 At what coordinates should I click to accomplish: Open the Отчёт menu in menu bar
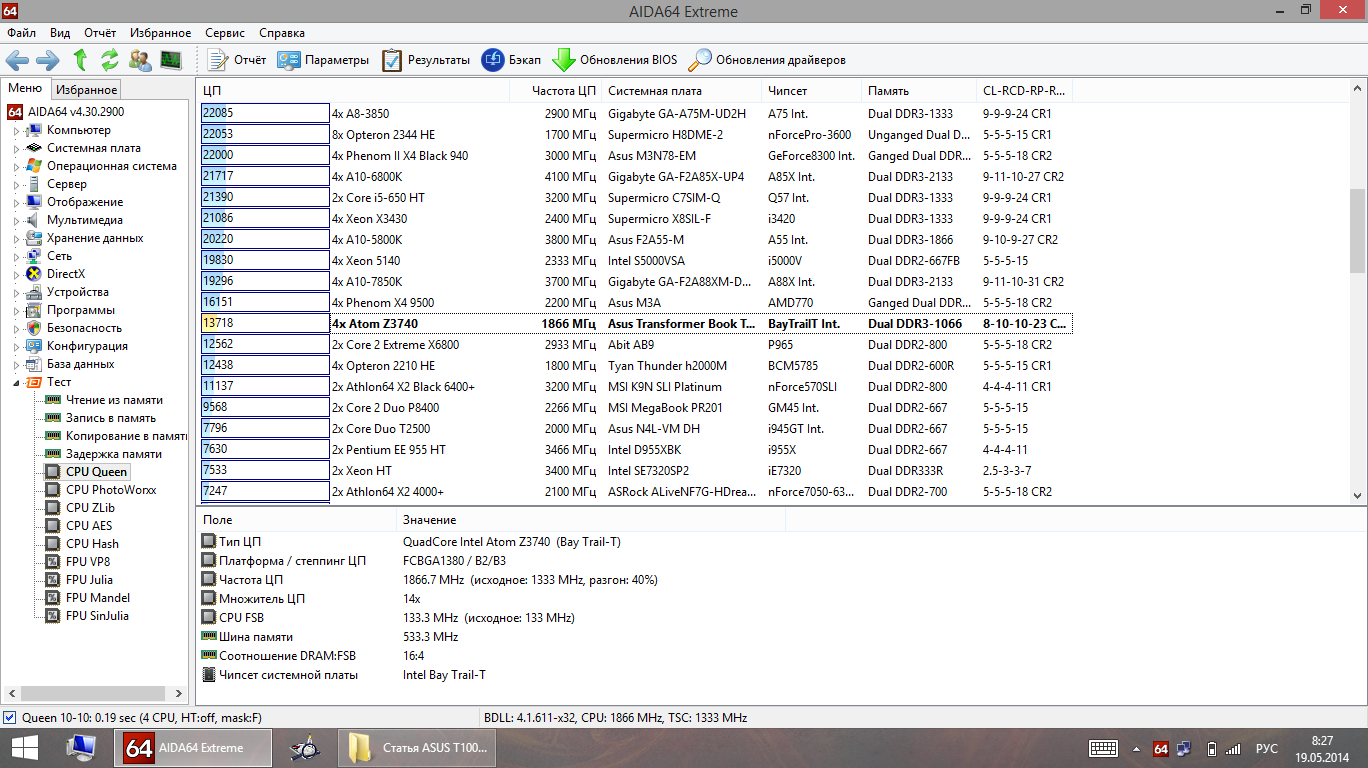click(100, 33)
